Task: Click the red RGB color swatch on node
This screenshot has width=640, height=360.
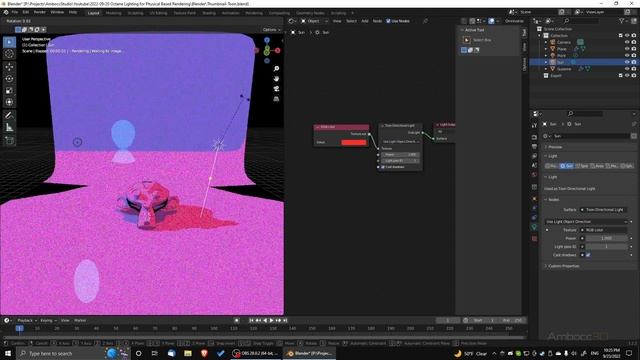Action: (x=353, y=142)
